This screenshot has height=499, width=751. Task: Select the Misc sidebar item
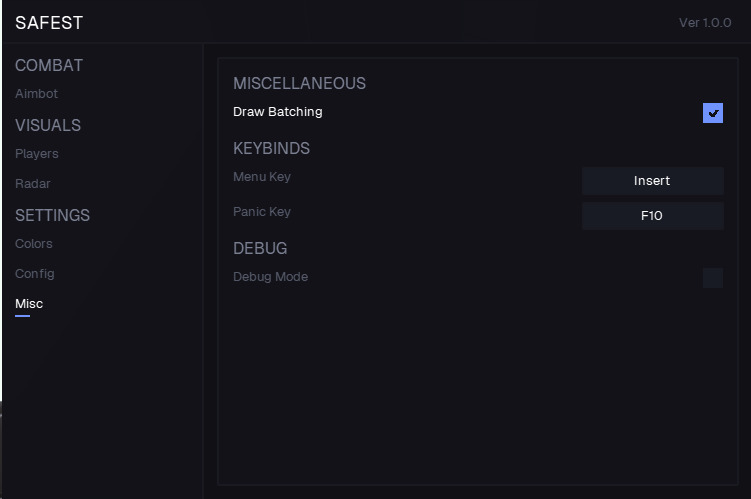pos(29,304)
